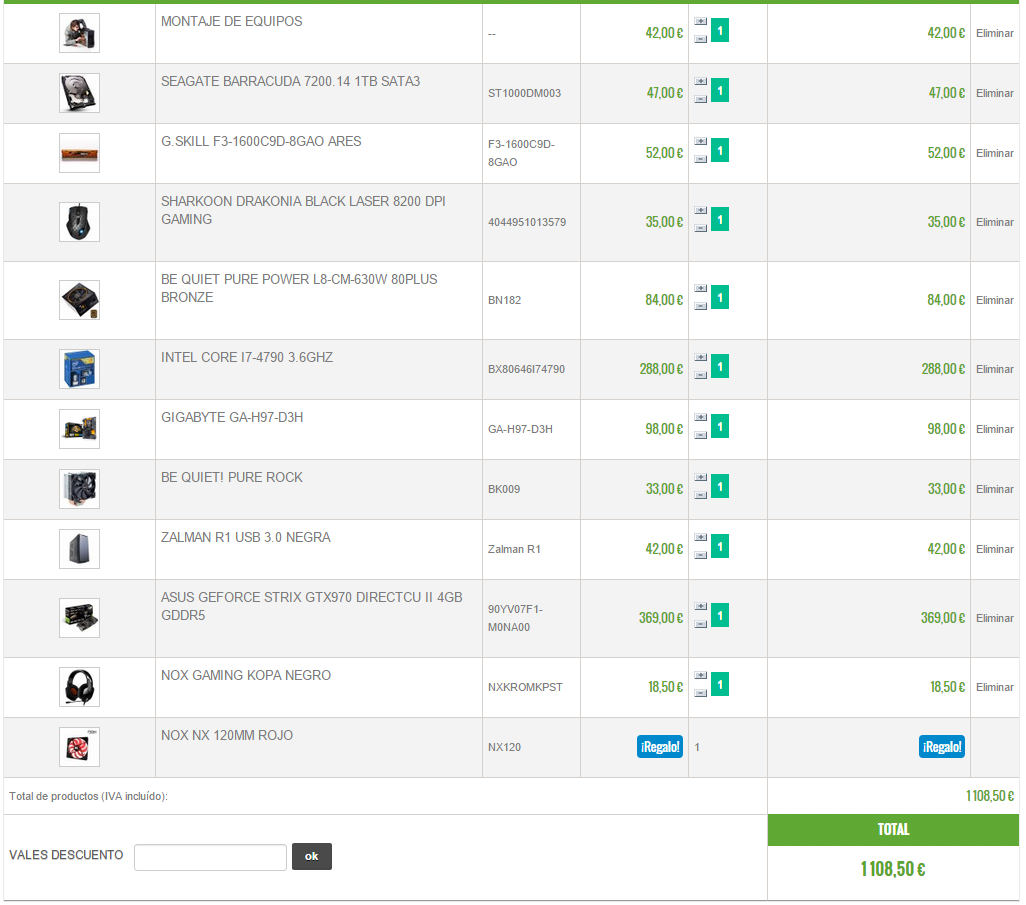The height and width of the screenshot is (905, 1026).
Task: Increase Intel Core i7-4790 quantity
Action: 700,357
